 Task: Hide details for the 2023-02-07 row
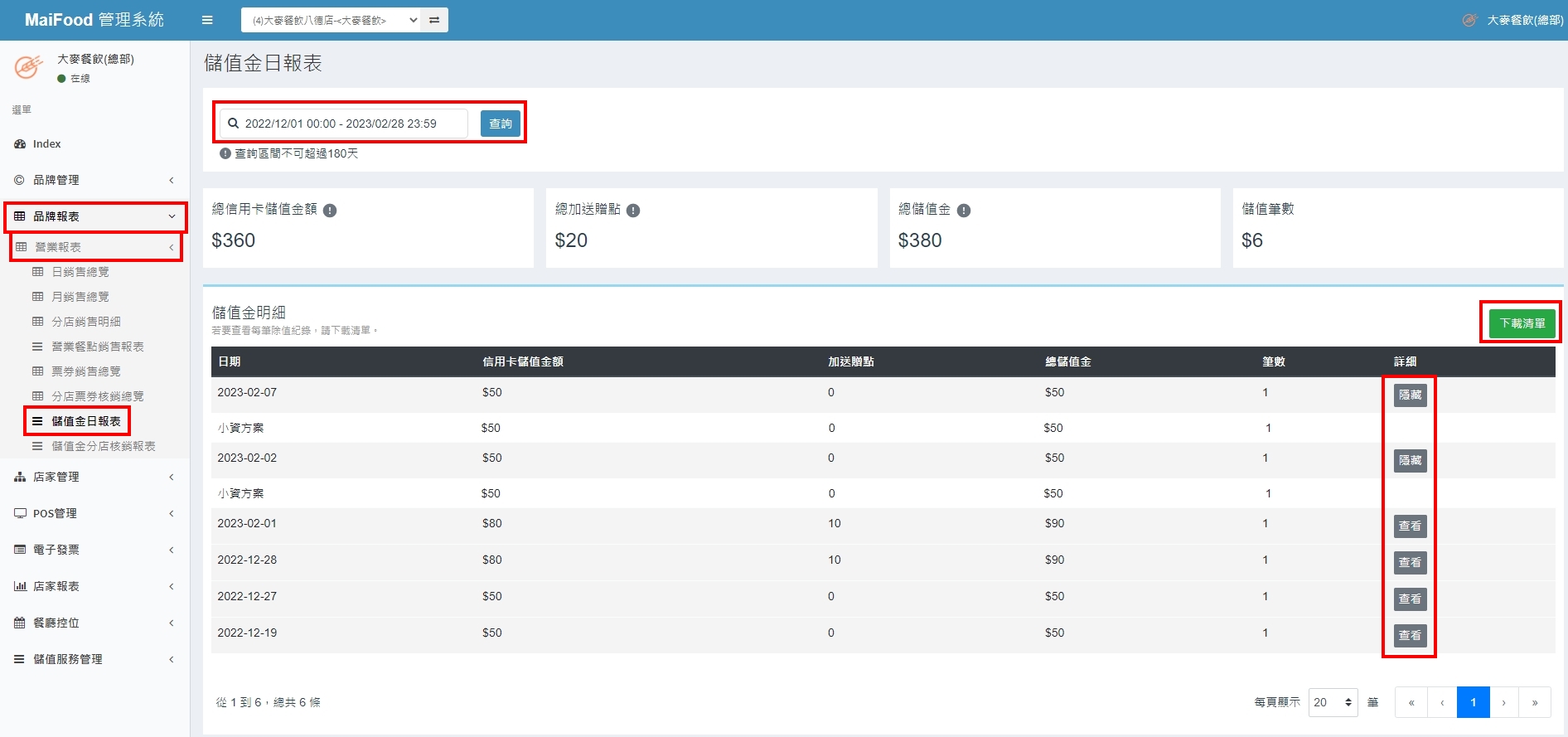click(x=1410, y=395)
